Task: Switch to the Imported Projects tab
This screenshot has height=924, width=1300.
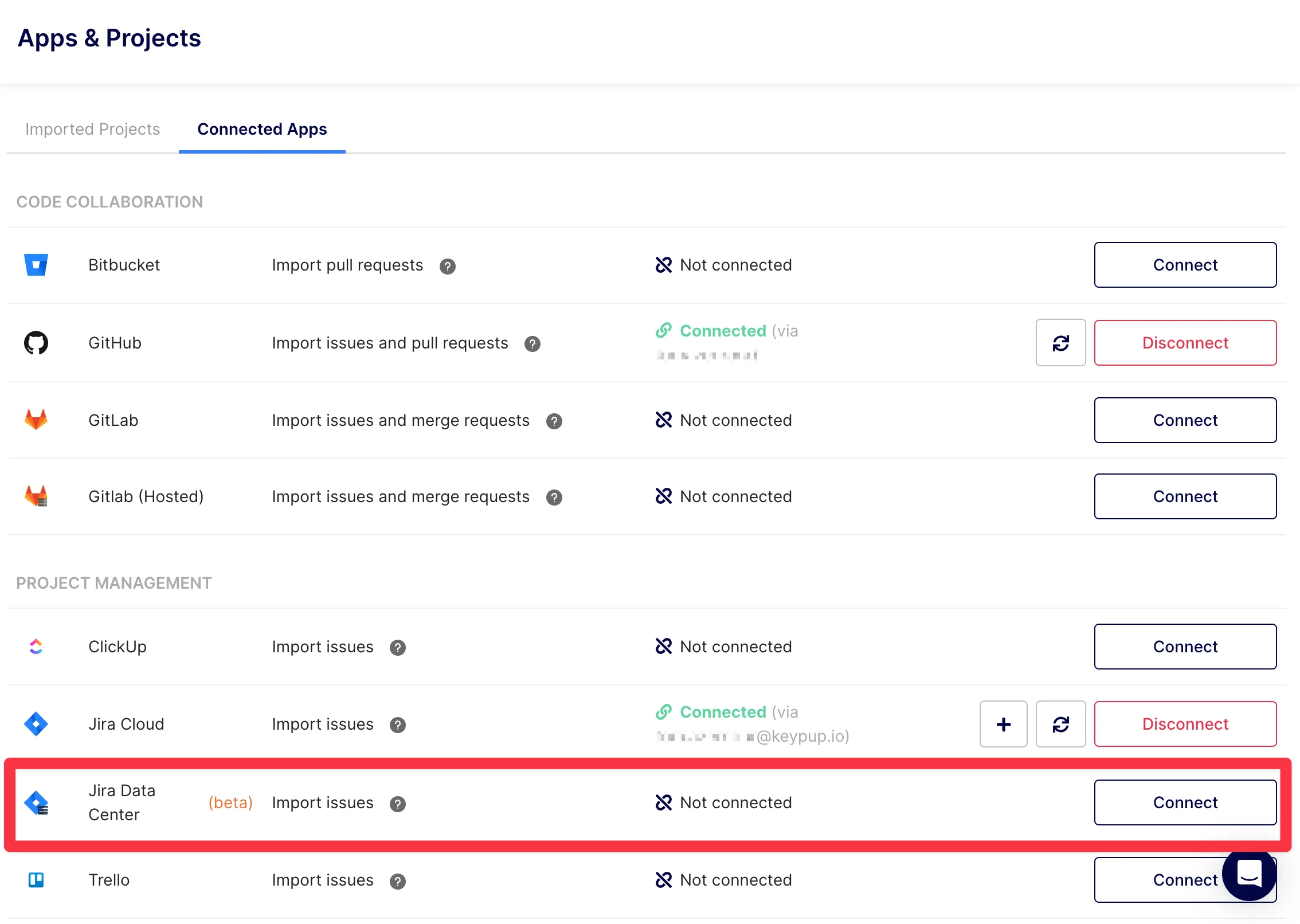Action: click(x=92, y=129)
